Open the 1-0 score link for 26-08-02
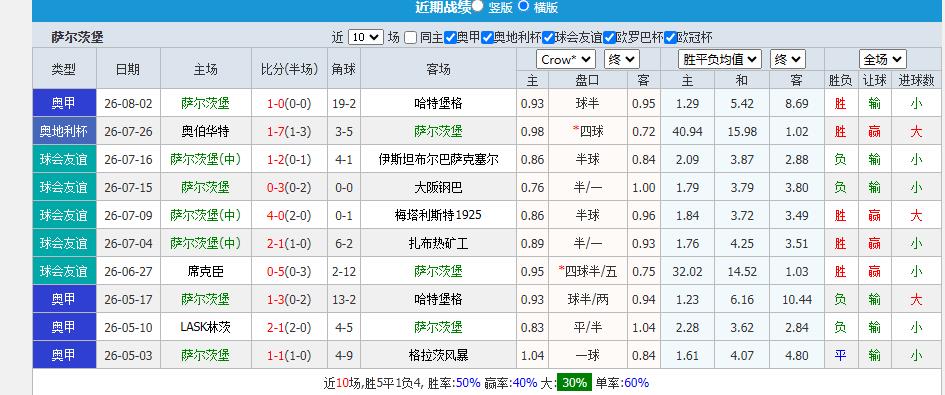 (x=275, y=103)
